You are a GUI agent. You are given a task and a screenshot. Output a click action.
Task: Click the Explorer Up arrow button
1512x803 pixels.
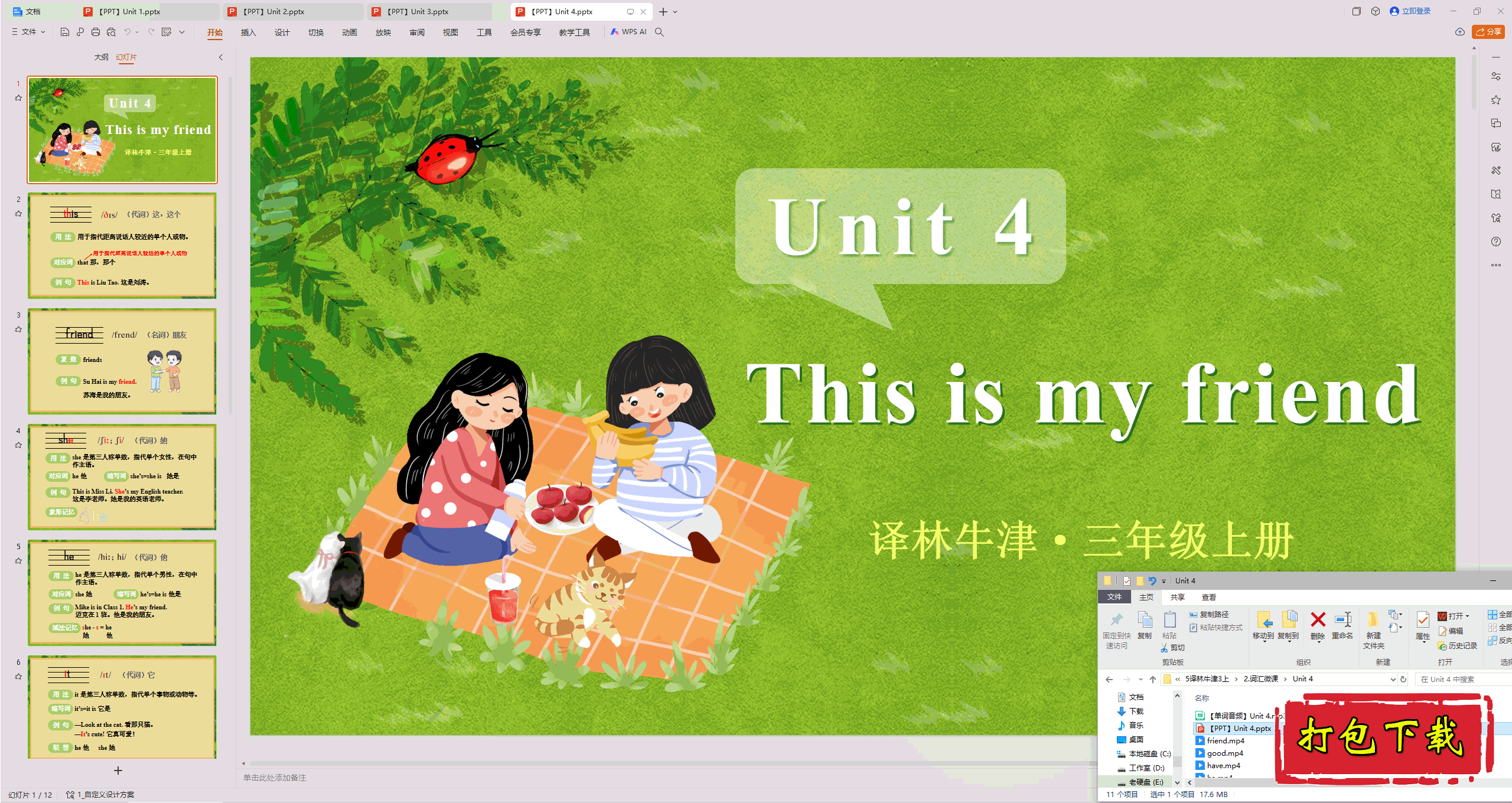point(1153,679)
